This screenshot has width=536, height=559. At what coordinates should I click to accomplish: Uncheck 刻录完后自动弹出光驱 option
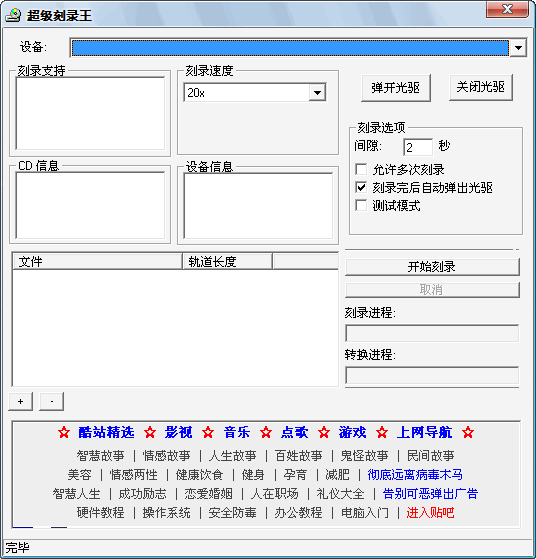[x=361, y=187]
